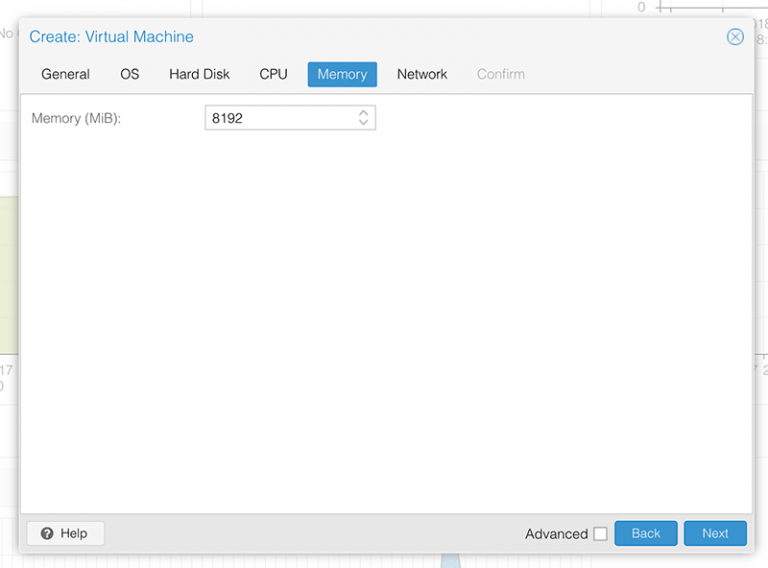Focus the memory field showing 8192
Viewport: 768px width, 568px height.
point(280,118)
